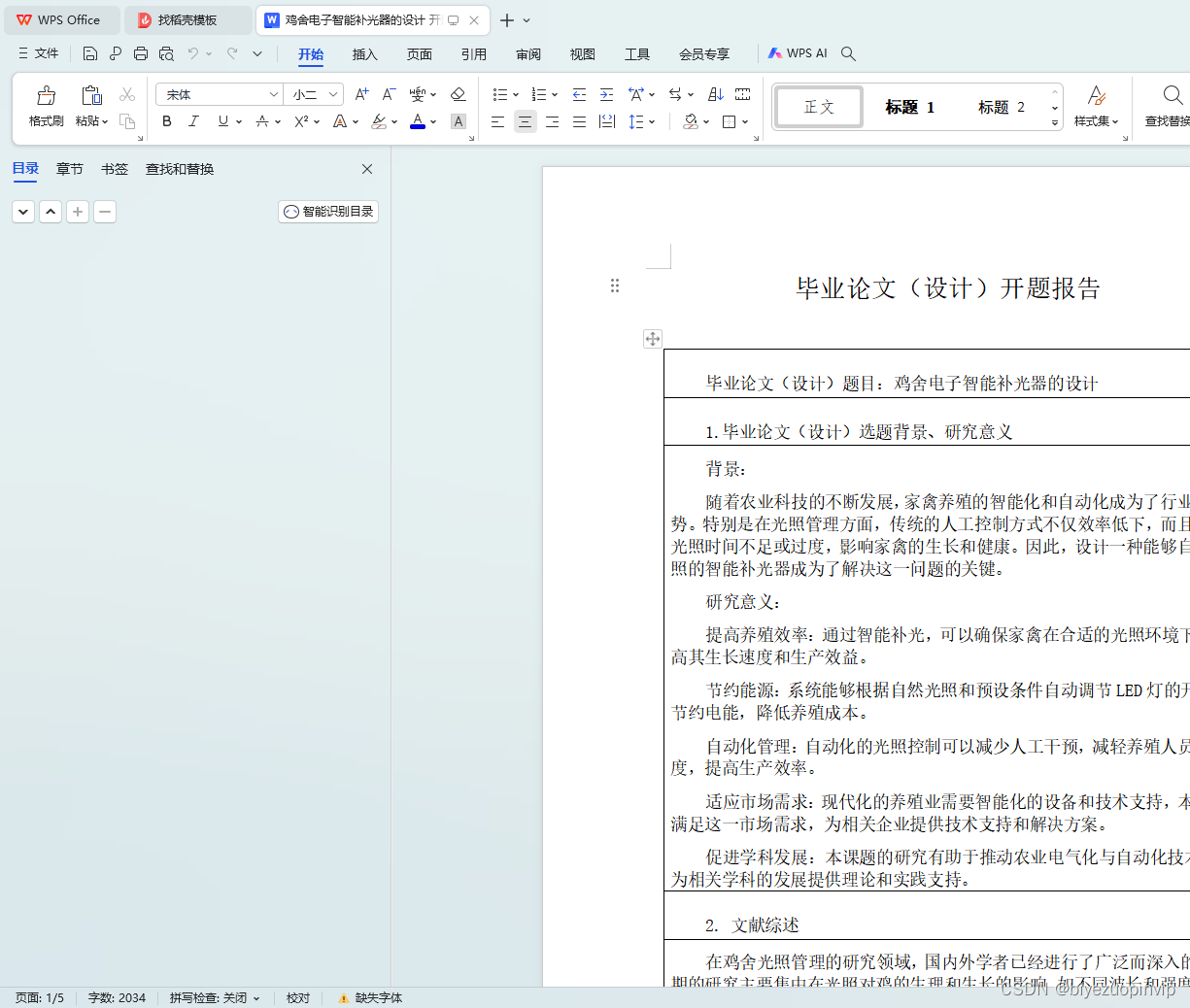Open the font size dropdown (小二)

pyautogui.click(x=333, y=94)
